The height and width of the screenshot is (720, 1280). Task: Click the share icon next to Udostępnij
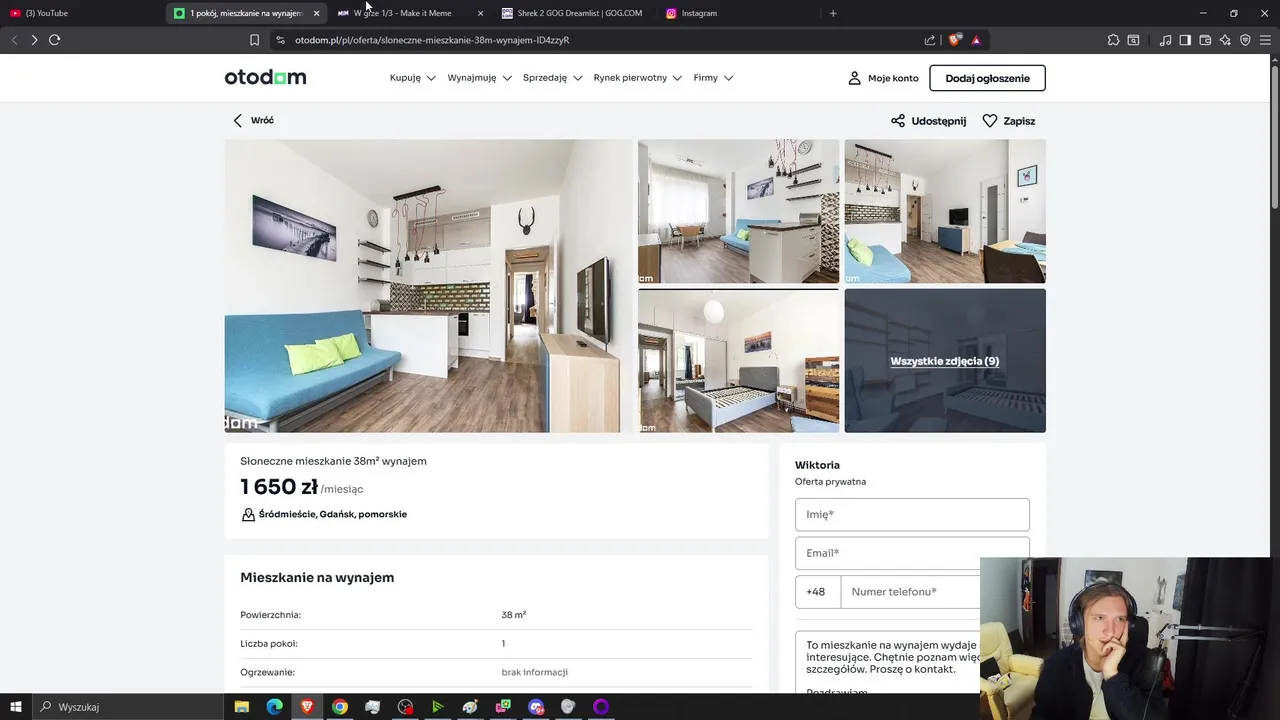click(x=898, y=120)
